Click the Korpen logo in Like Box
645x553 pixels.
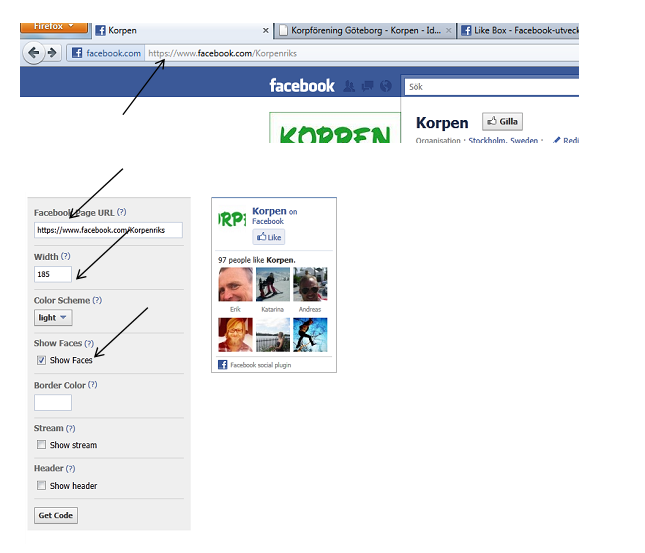(x=232, y=219)
